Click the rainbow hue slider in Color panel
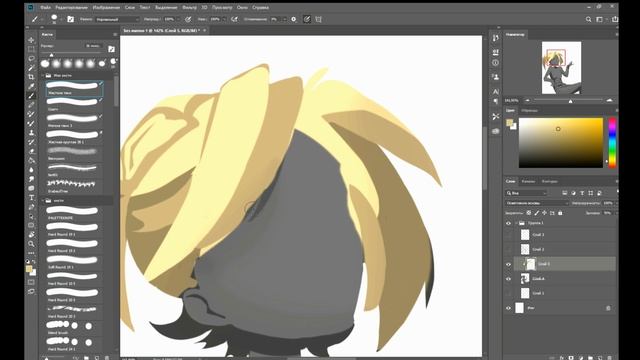This screenshot has width=640, height=360. point(612,143)
